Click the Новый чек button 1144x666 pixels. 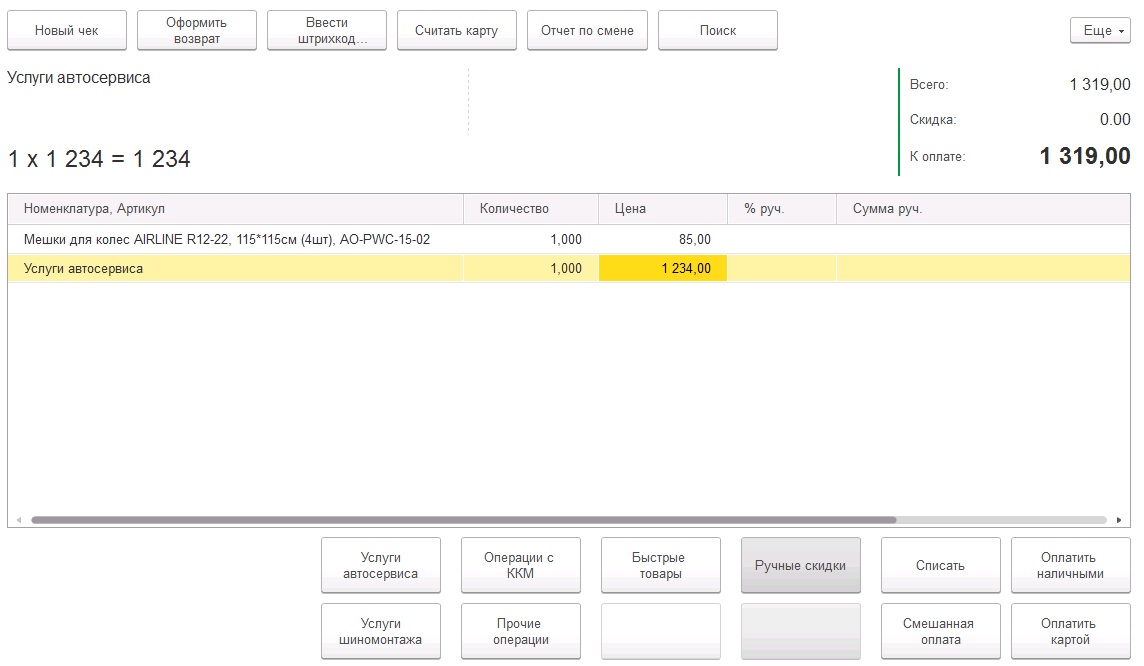tap(67, 31)
